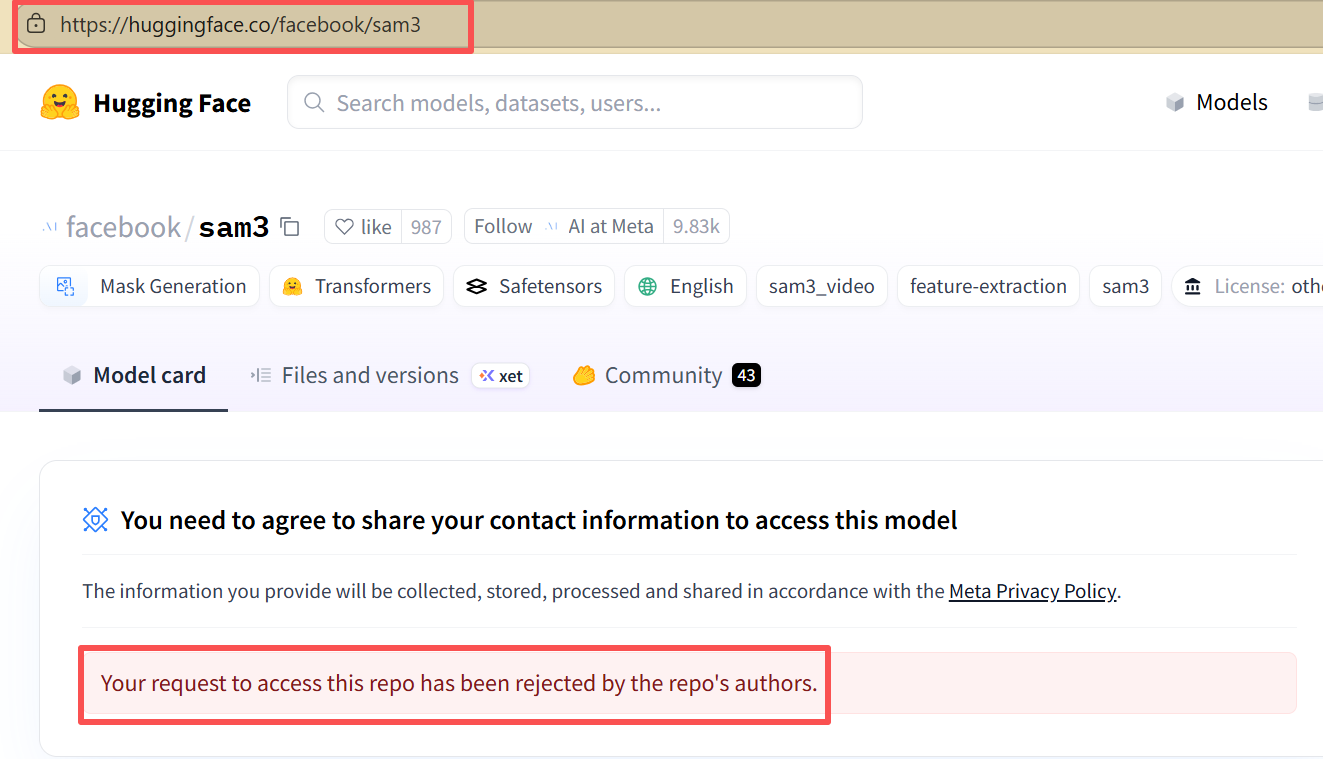This screenshot has height=759, width=1323.
Task: Click the Mask Generation tag icon
Action: click(x=66, y=287)
